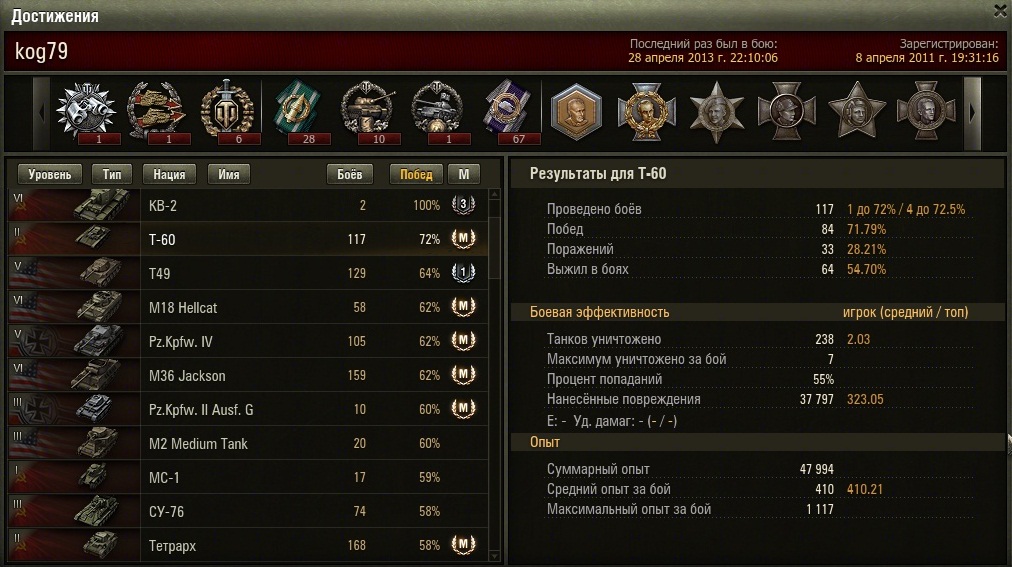Sort the tank list by Побед column
1012x567 pixels.
[416, 174]
